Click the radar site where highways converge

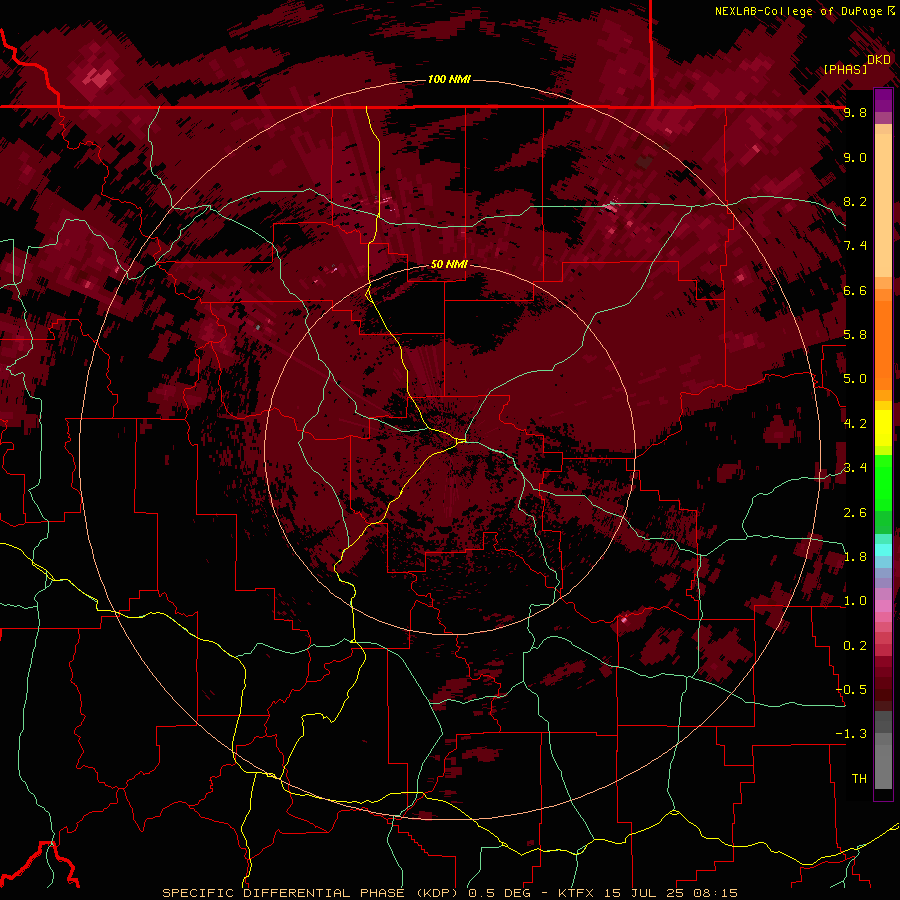pos(461,441)
